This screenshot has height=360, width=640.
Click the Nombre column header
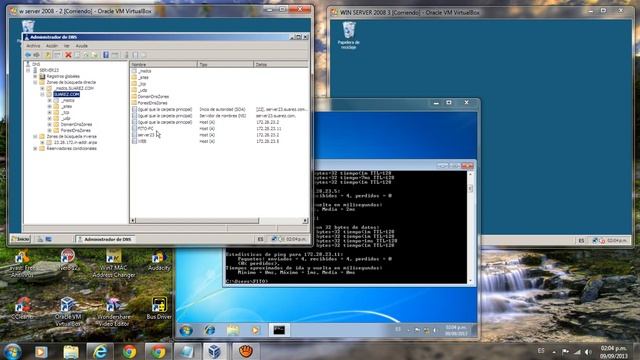164,64
